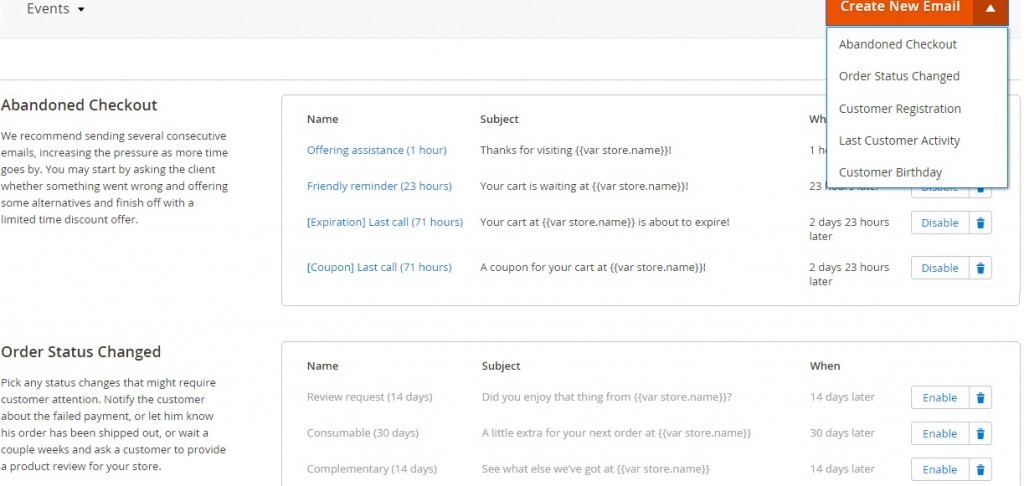Delete the Complementary (14 days) email
Viewport: 1024px width, 486px height.
981,470
